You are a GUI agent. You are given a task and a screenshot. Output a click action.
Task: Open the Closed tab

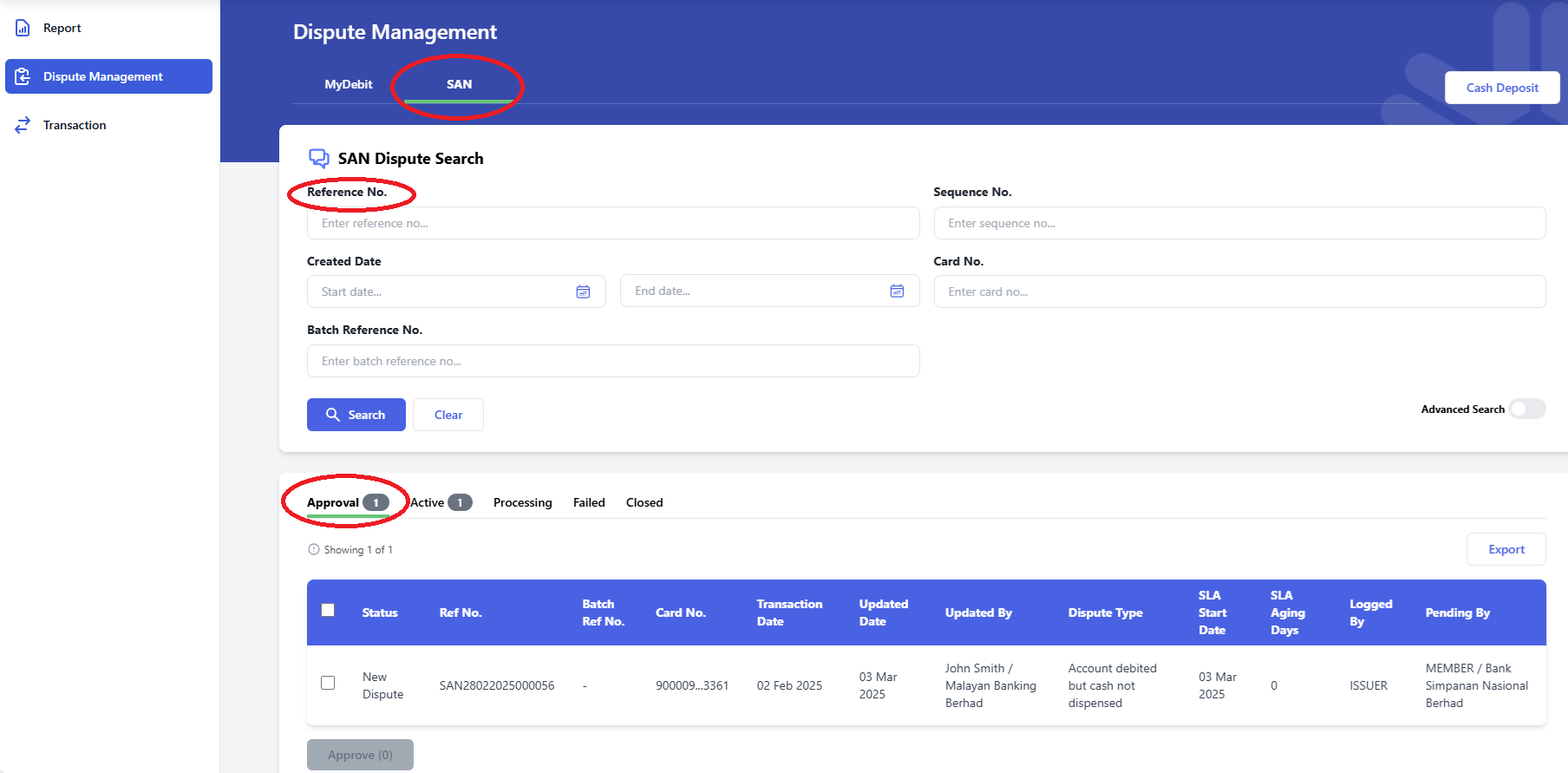[644, 502]
